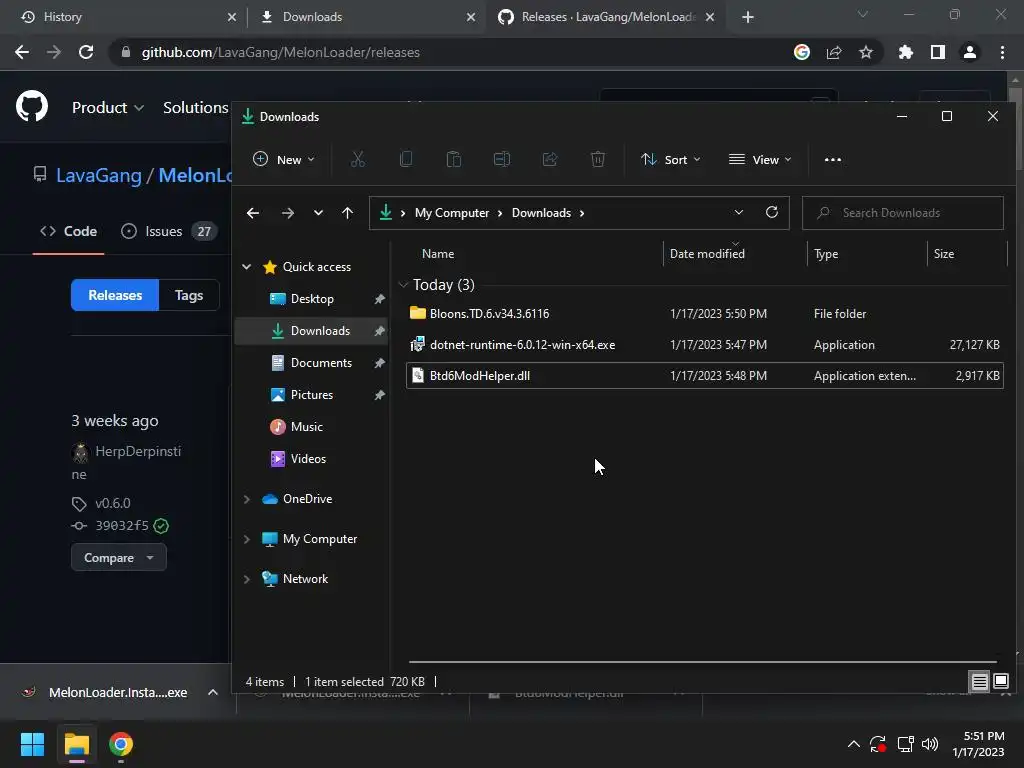Image resolution: width=1024 pixels, height=768 pixels.
Task: Open Windows Start menu
Action: tap(32, 744)
